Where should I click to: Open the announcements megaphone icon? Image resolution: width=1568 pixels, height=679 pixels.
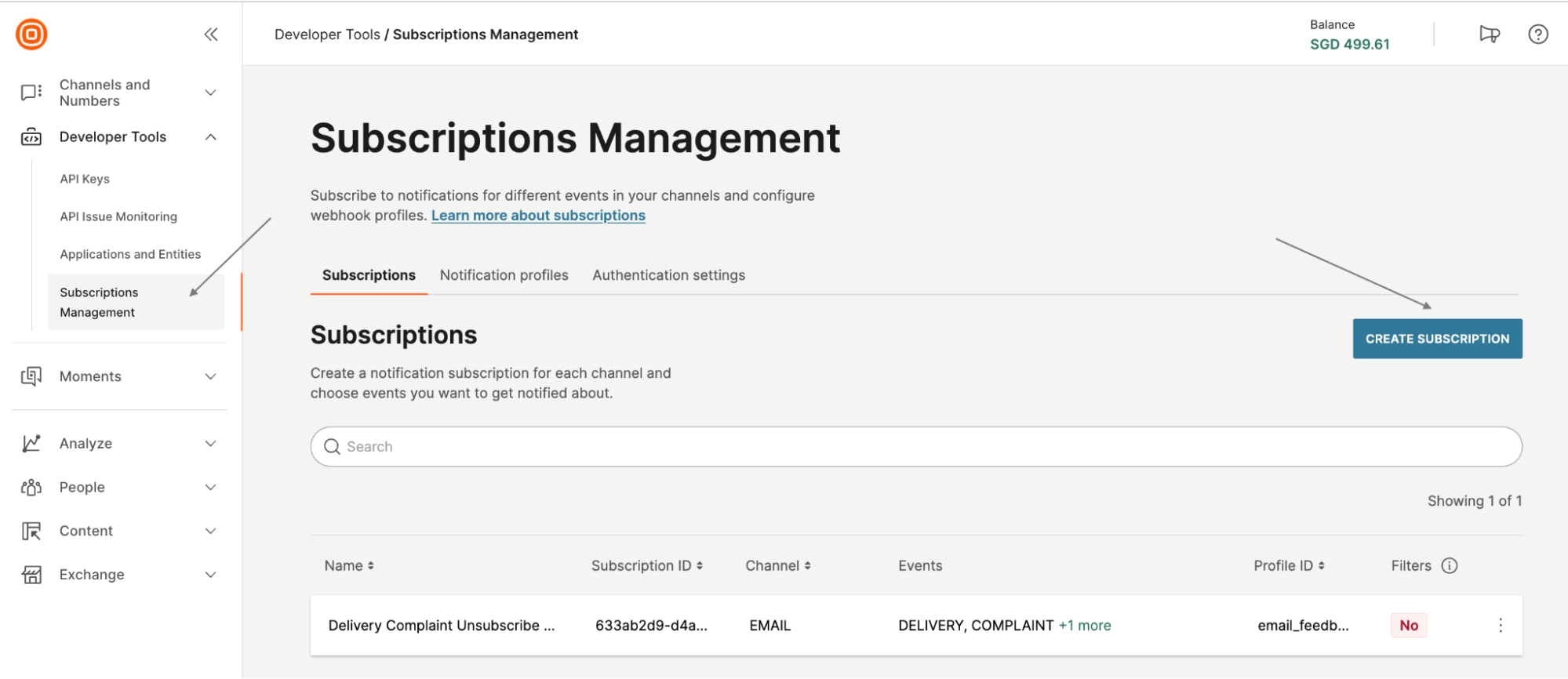(x=1489, y=34)
